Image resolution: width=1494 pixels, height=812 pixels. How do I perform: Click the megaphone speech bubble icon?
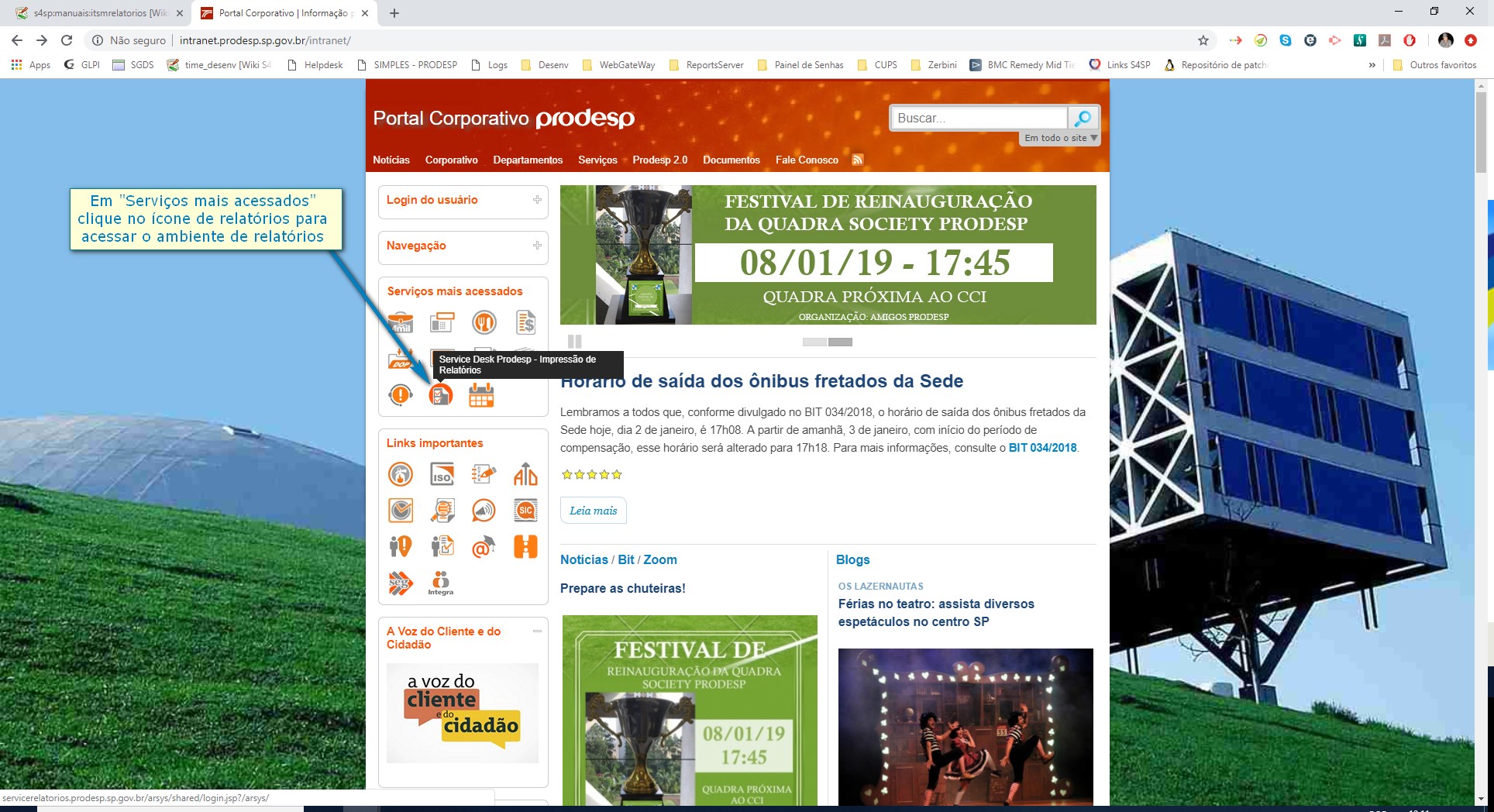pos(484,510)
